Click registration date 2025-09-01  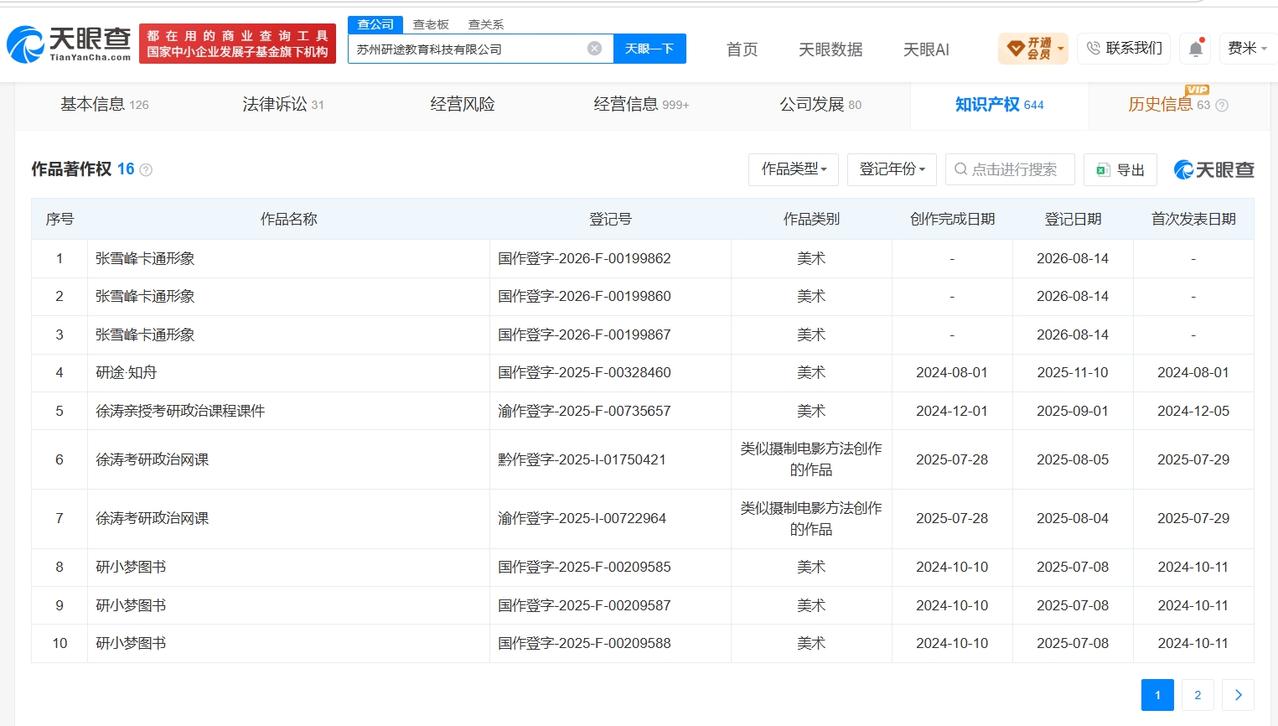pyautogui.click(x=1072, y=410)
